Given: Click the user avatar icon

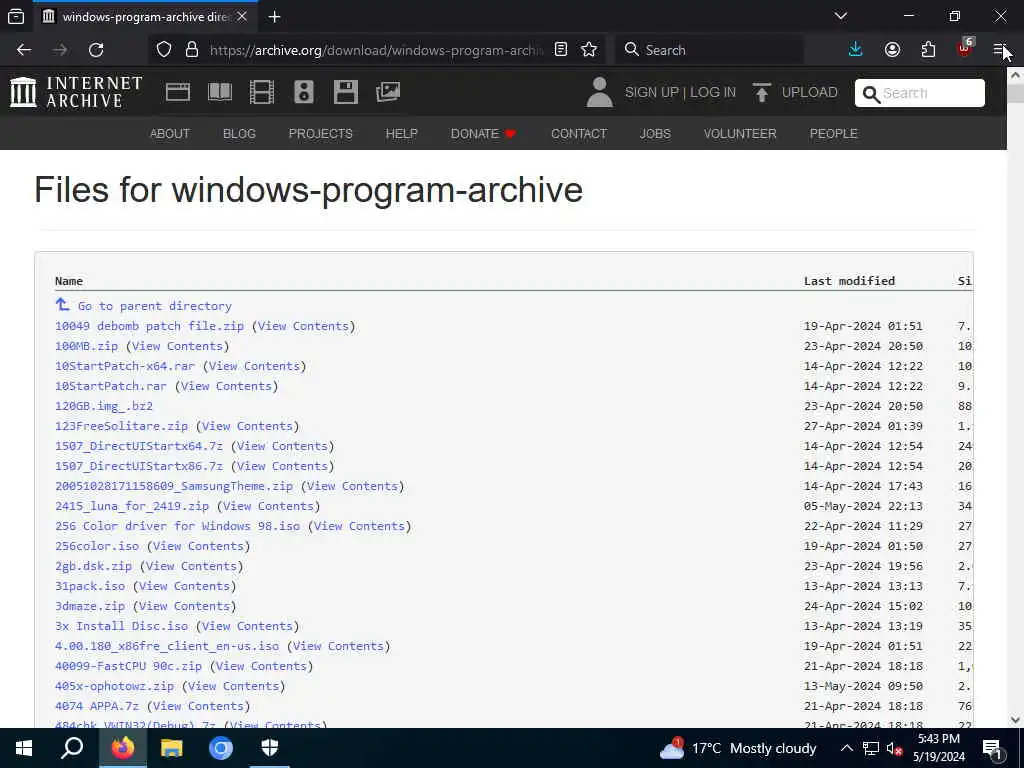Looking at the screenshot, I should point(599,92).
